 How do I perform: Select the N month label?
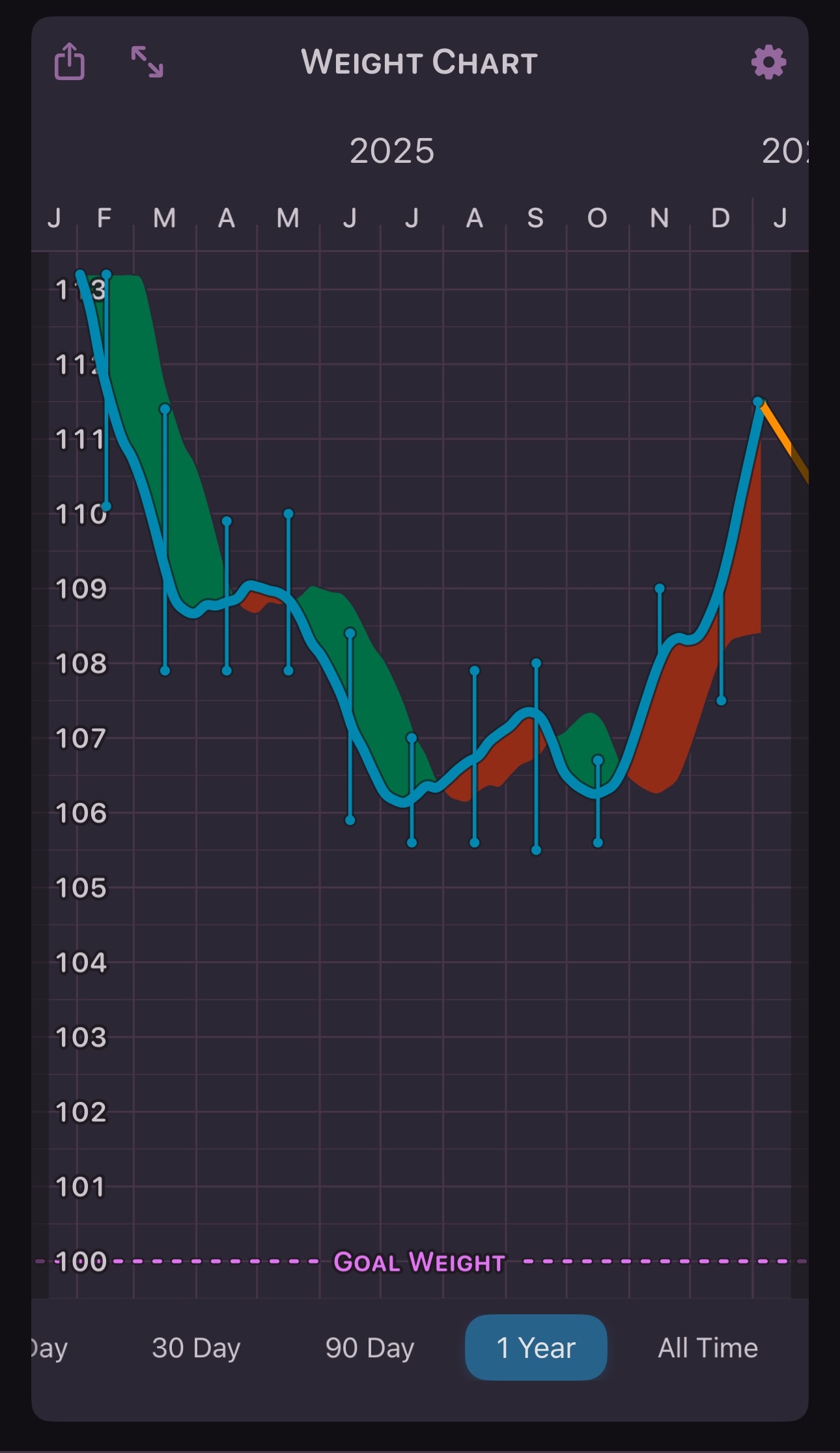click(x=660, y=218)
